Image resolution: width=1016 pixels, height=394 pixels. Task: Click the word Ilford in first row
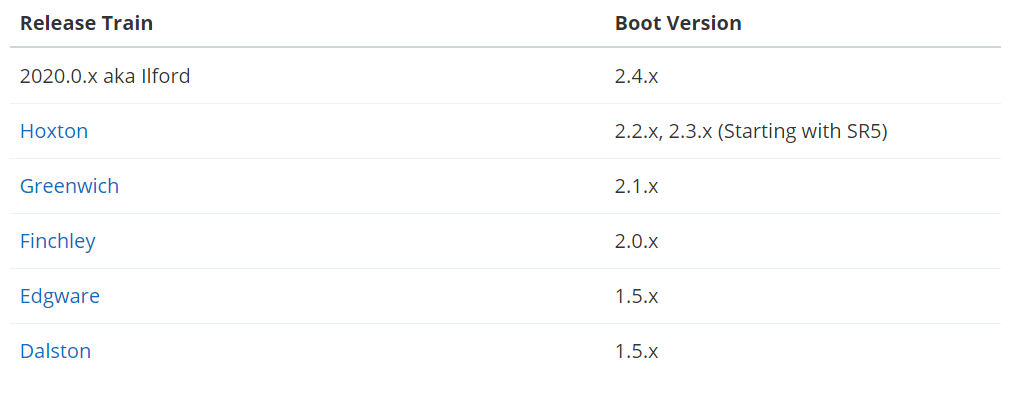[x=166, y=76]
